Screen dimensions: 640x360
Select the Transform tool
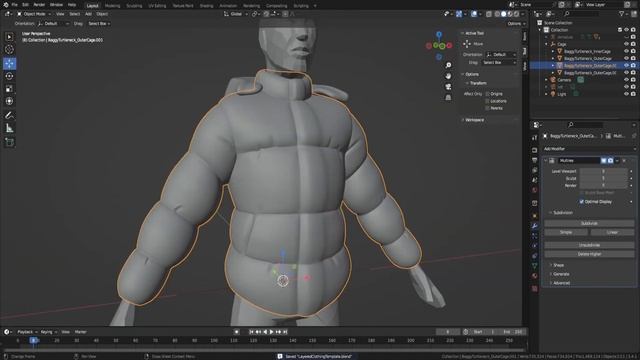click(x=9, y=101)
